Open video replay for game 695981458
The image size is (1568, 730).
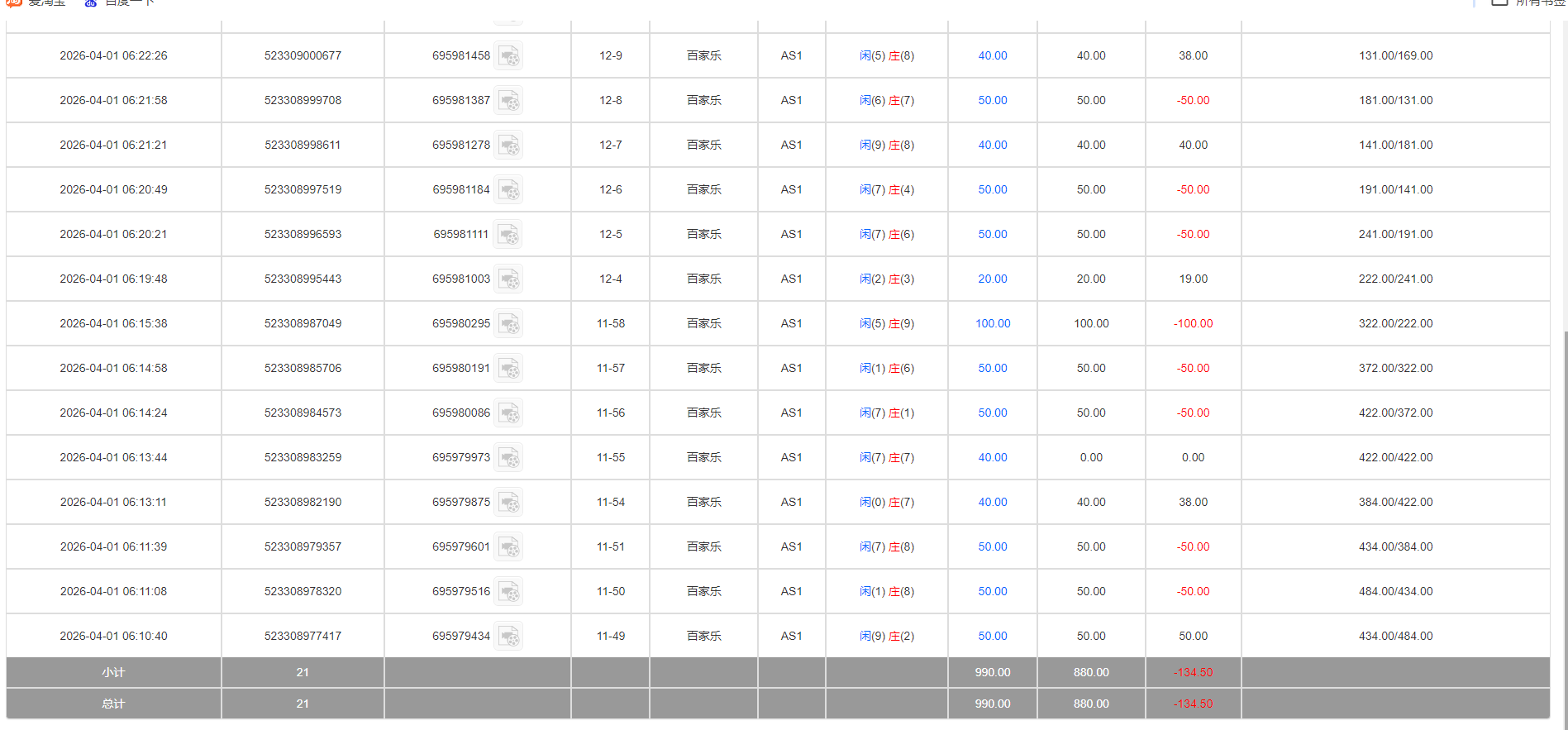pos(508,56)
